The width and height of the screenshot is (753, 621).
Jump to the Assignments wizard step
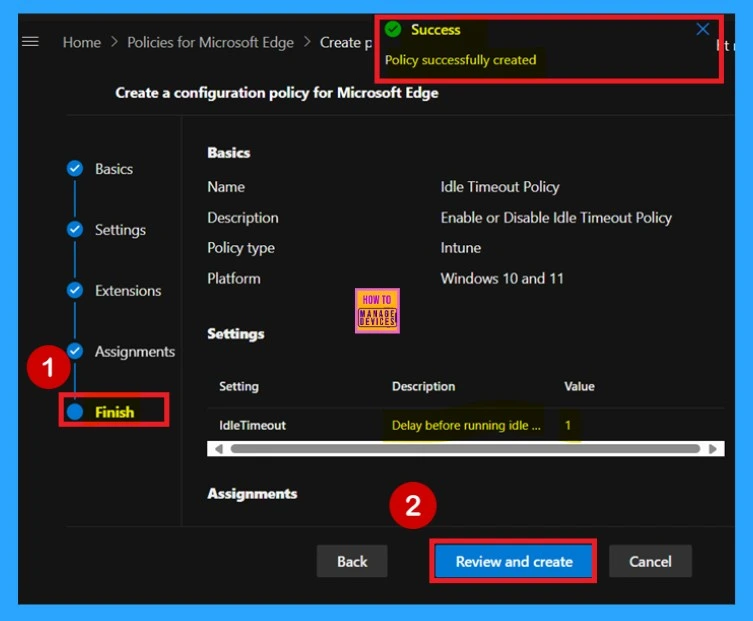[x=134, y=352]
